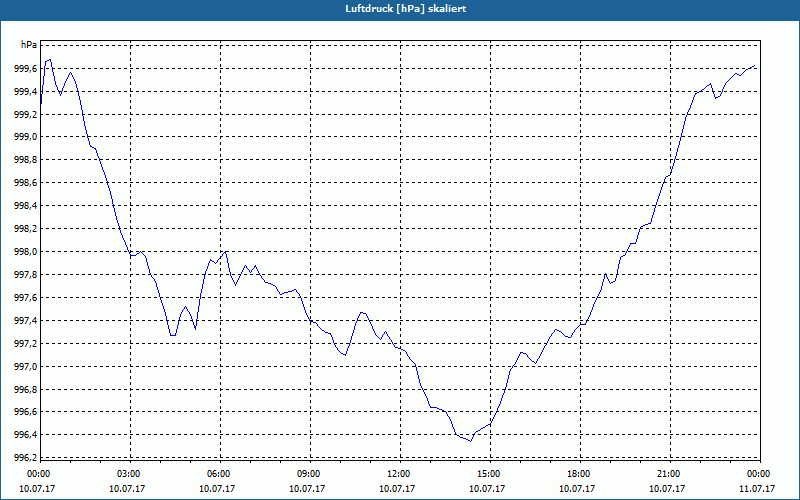The height and width of the screenshot is (500, 800).
Task: Pick the 12:00 time axis label
Action: [397, 474]
